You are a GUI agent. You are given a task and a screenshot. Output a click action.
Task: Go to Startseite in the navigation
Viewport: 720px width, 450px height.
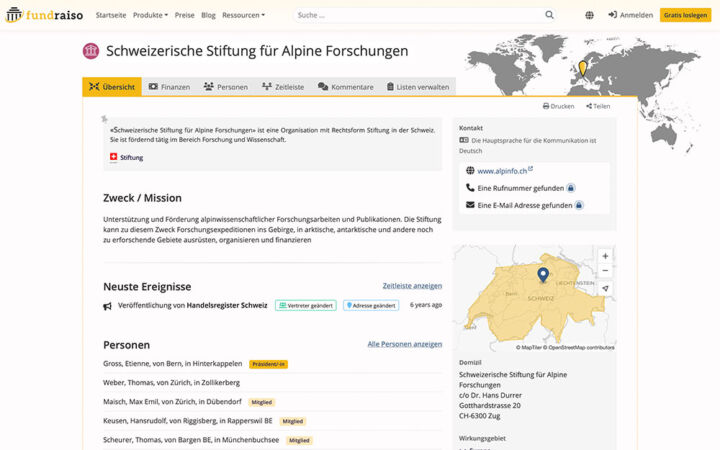[x=111, y=15]
